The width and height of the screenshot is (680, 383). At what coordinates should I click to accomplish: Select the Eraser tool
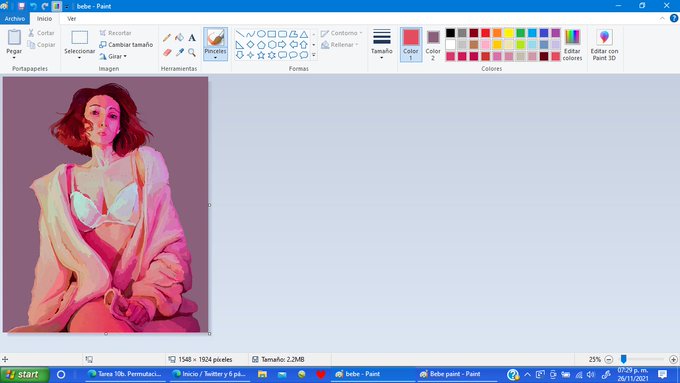[x=167, y=52]
